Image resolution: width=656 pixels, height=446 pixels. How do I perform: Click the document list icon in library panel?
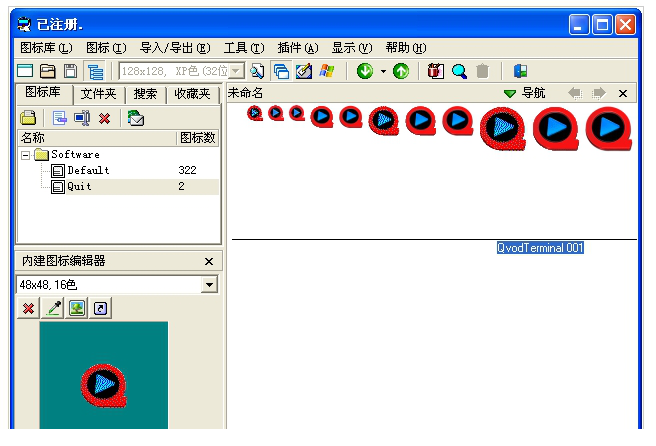(x=59, y=118)
